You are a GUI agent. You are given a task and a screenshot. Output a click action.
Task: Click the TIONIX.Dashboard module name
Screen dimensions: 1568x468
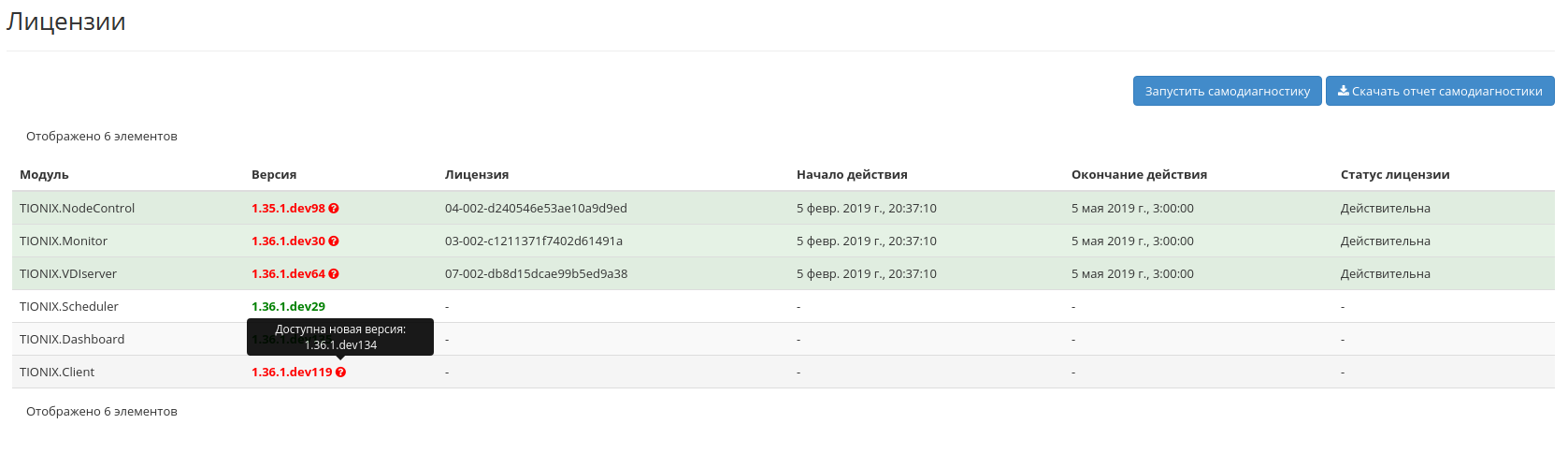pyautogui.click(x=72, y=340)
